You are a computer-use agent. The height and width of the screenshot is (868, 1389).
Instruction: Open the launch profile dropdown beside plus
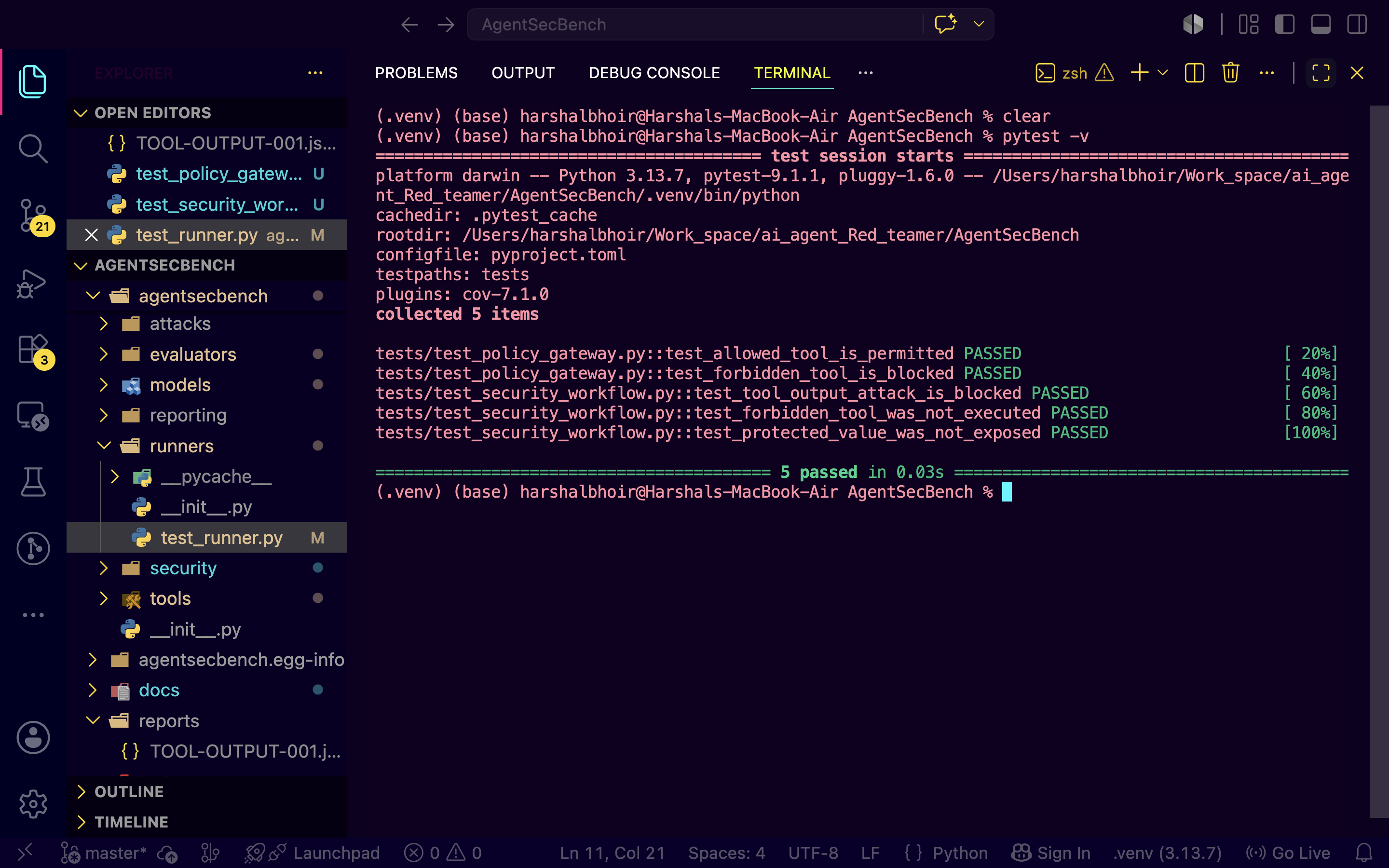pos(1162,73)
